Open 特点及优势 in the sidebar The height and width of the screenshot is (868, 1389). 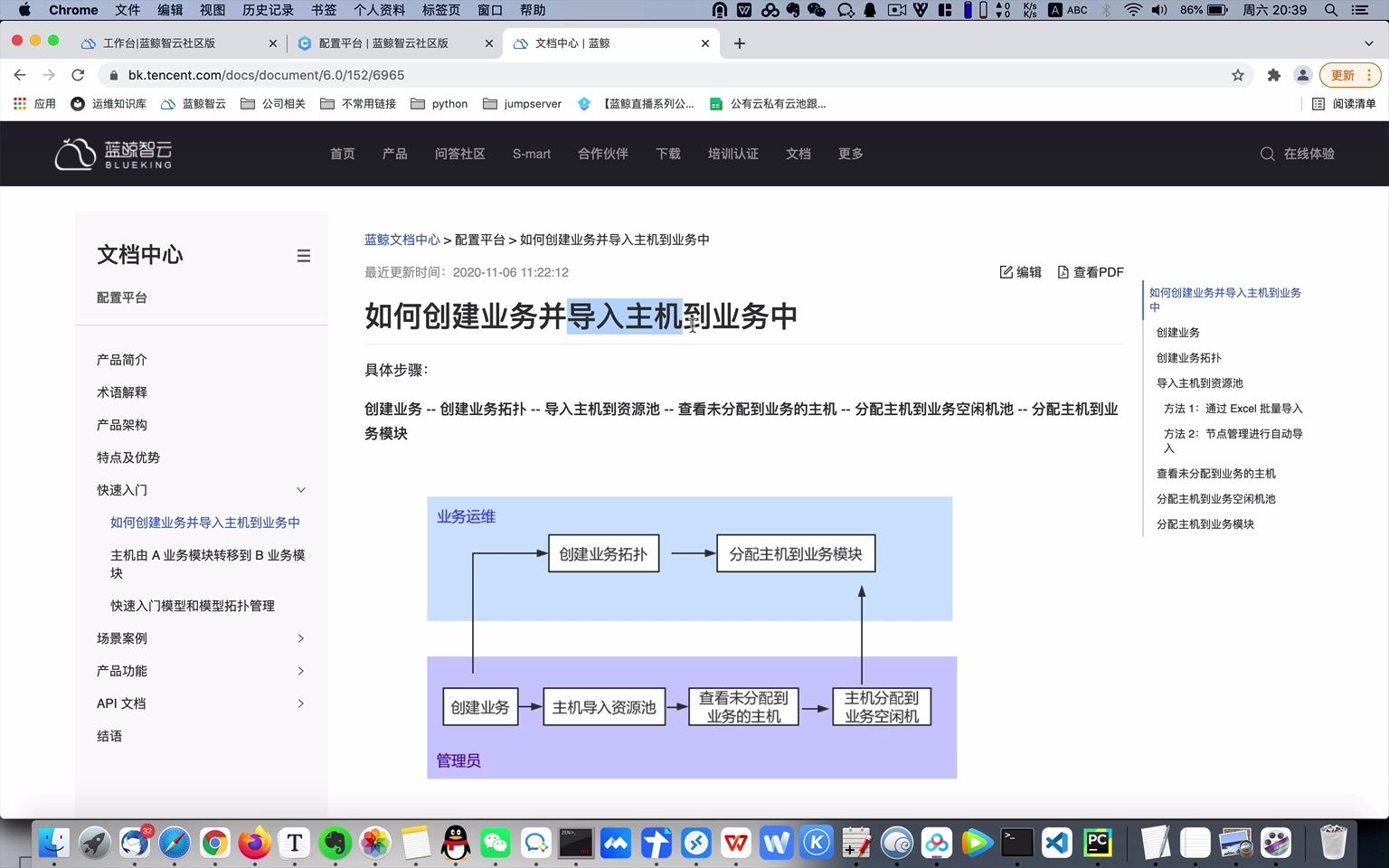point(128,458)
